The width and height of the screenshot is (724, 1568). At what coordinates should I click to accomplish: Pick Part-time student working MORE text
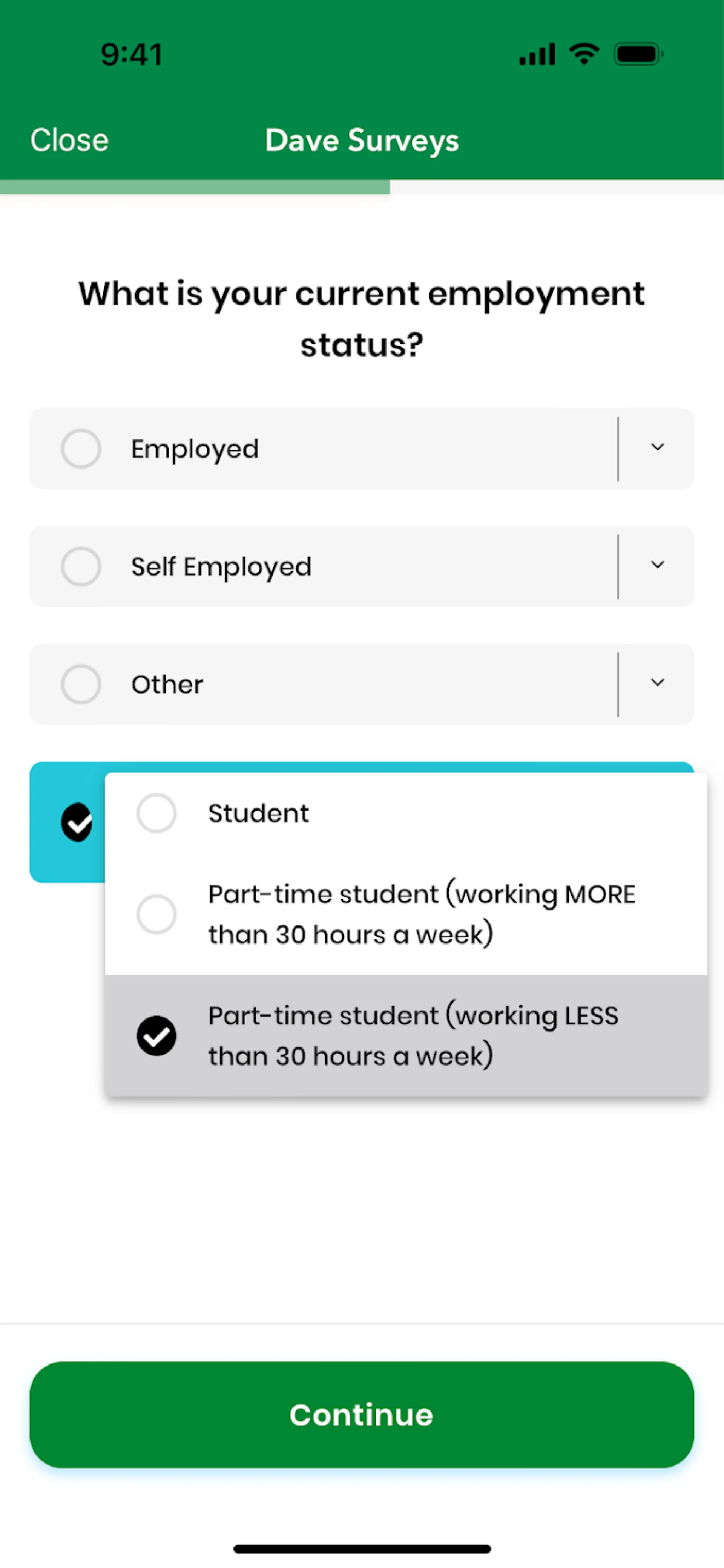(421, 914)
